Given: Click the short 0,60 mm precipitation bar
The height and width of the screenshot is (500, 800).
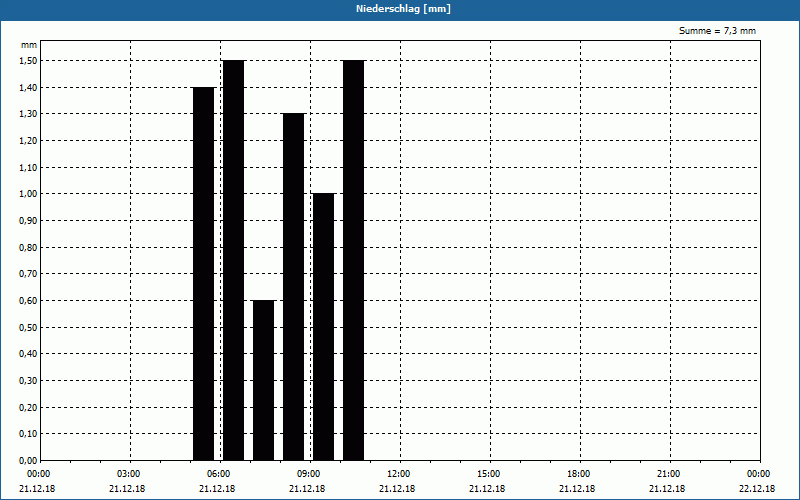Looking at the screenshot, I should coord(263,381).
